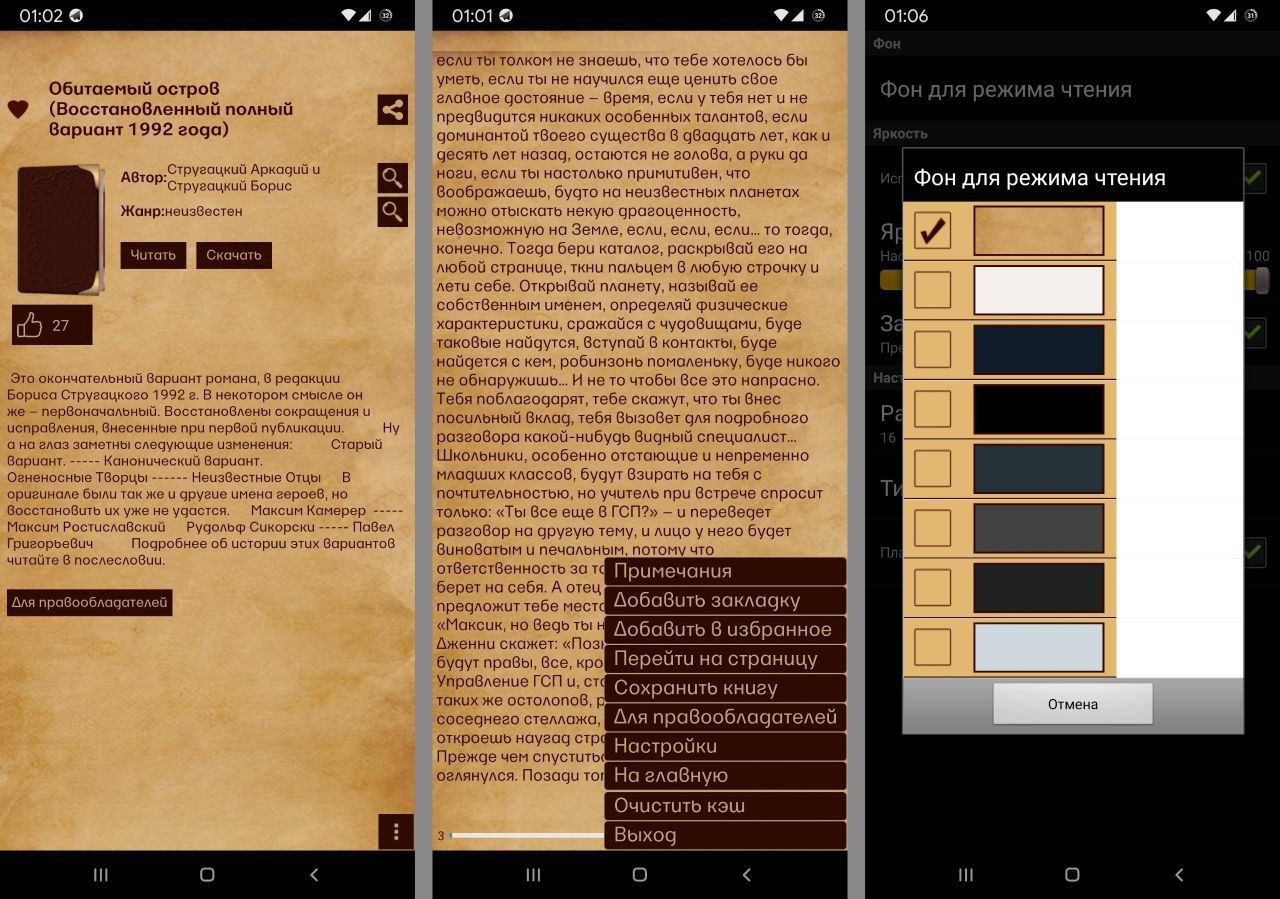This screenshot has width=1280, height=899.
Task: Tap home button on left navigation bar
Action: click(x=207, y=874)
